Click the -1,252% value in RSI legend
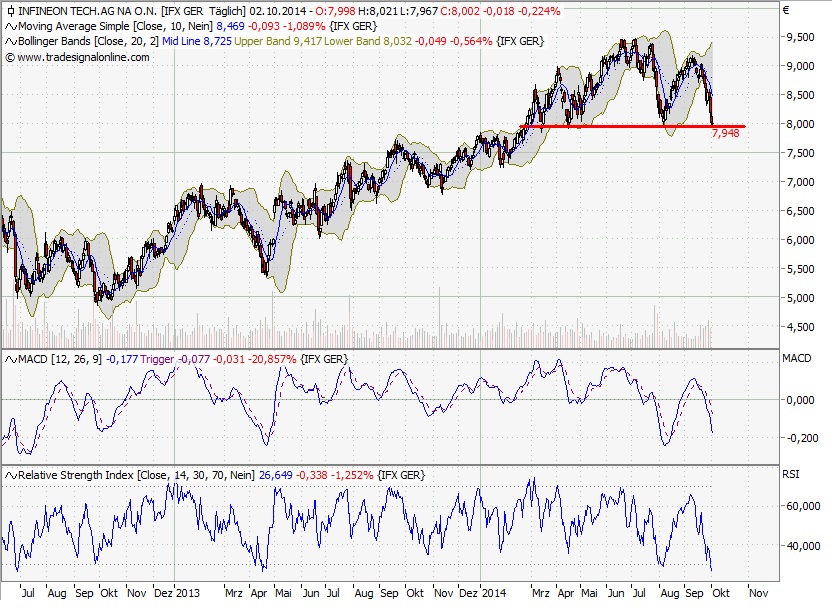Screen dimensions: 832x614 click(352, 475)
